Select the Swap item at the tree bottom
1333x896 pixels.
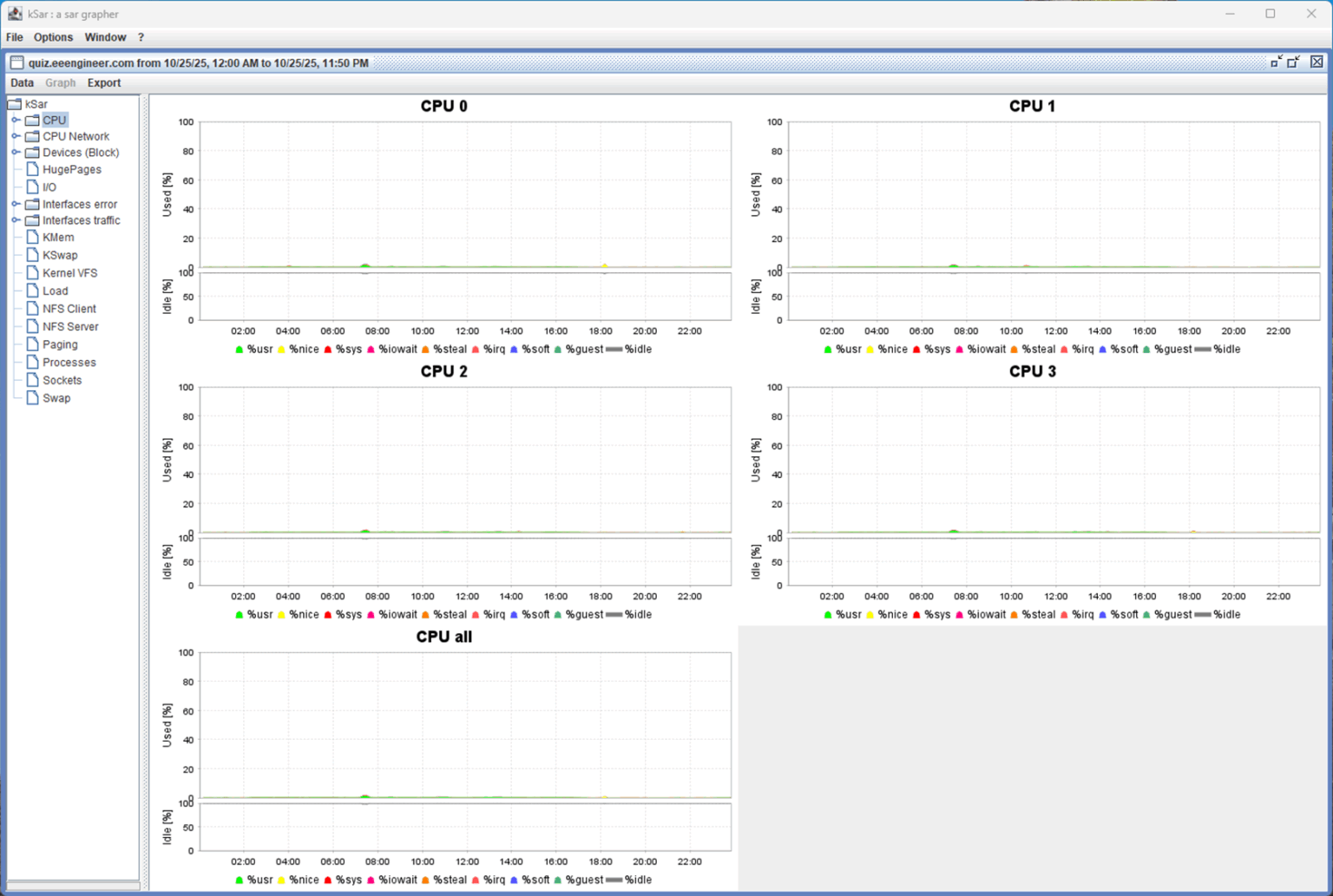[55, 397]
